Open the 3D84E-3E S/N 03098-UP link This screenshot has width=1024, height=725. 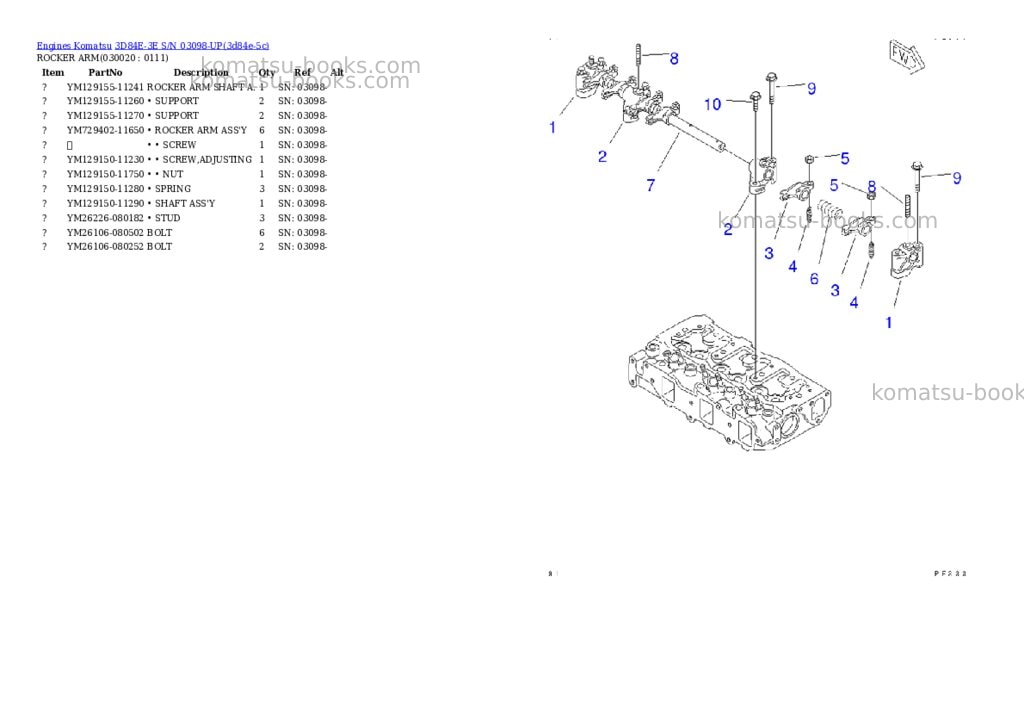coord(192,46)
